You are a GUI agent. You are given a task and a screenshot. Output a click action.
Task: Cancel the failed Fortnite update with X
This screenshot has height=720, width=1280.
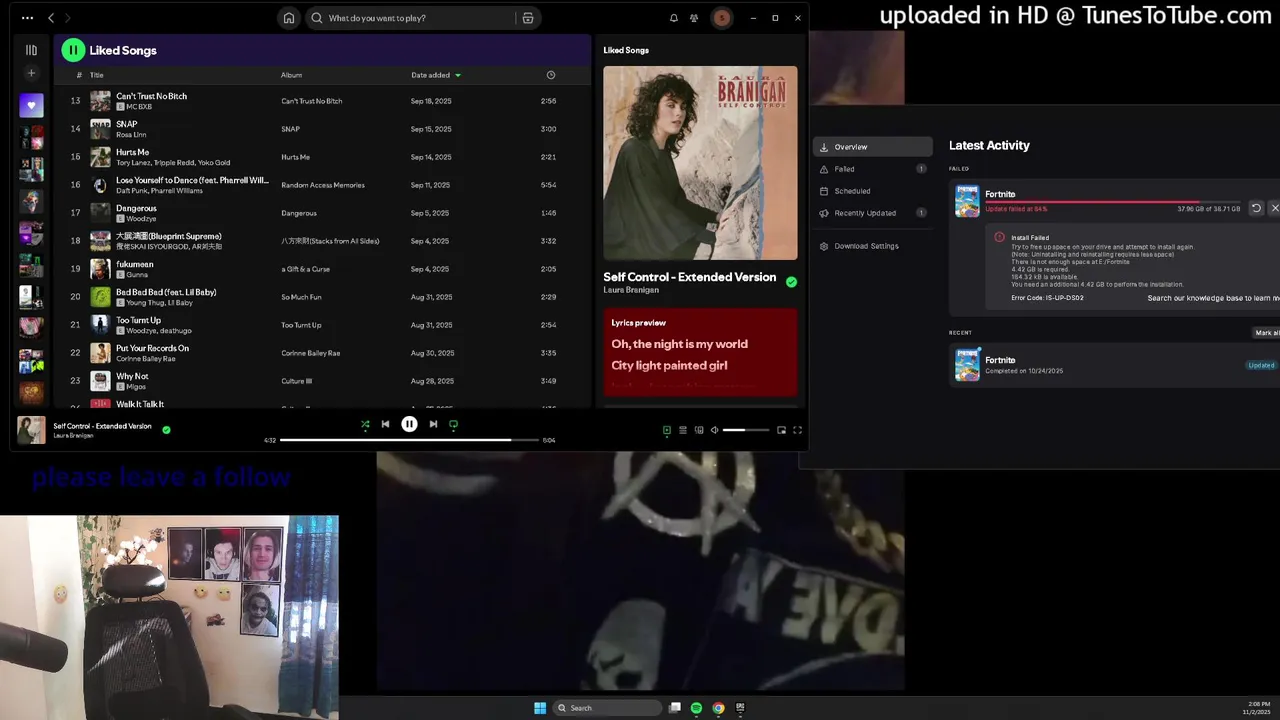(1274, 208)
